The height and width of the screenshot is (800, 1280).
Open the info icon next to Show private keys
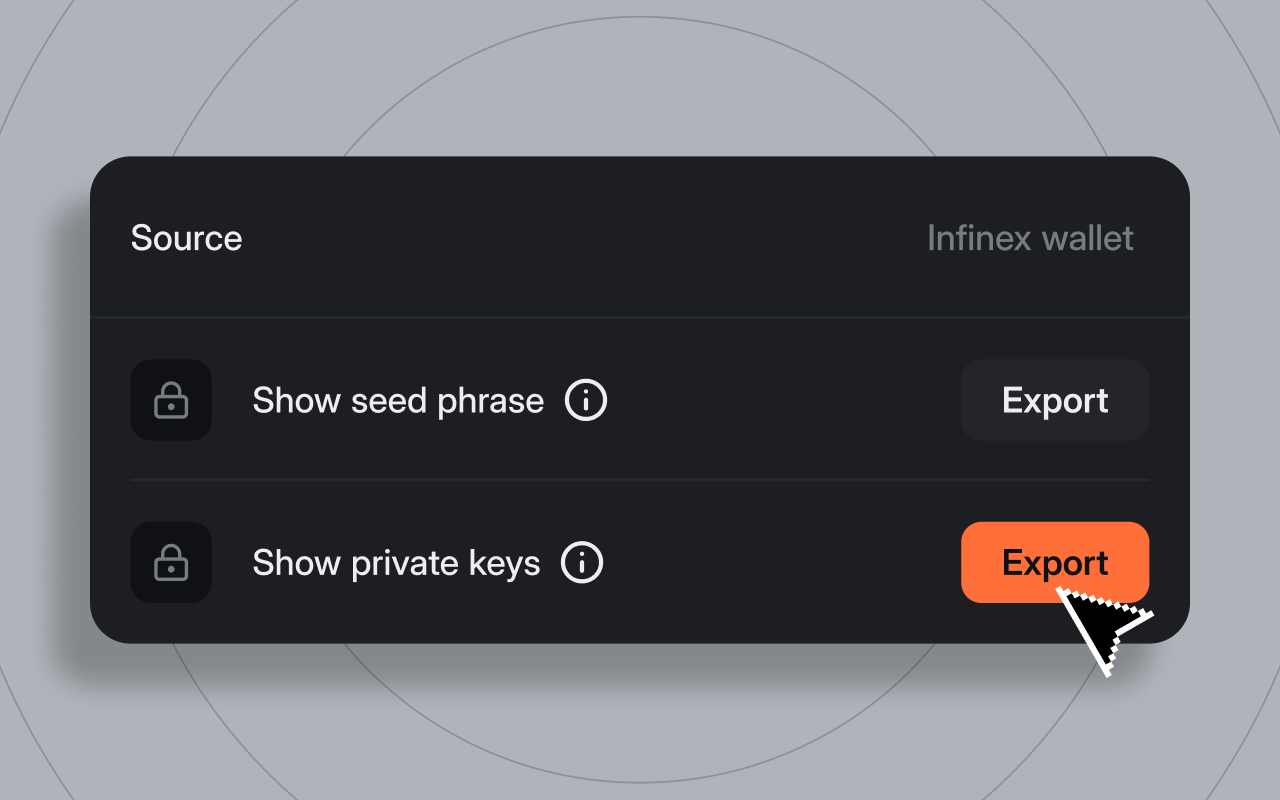582,562
